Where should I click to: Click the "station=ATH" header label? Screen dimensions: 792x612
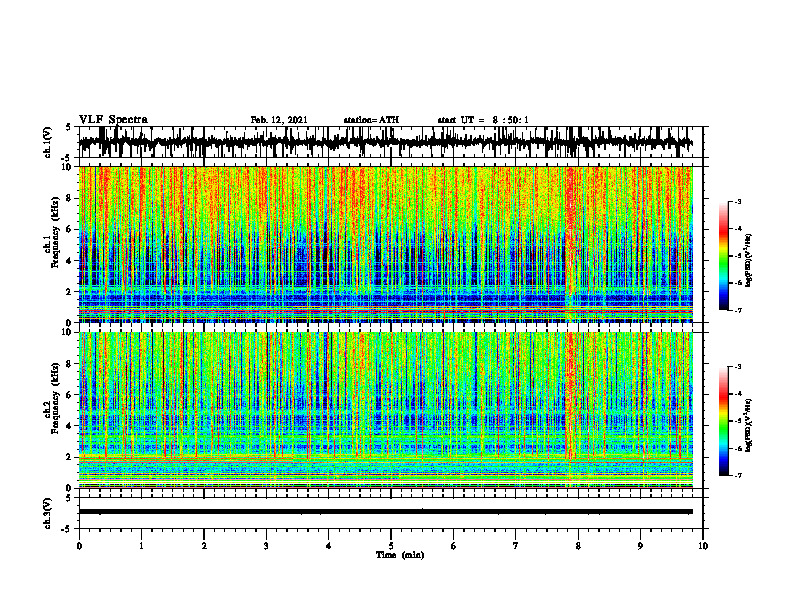coord(371,120)
